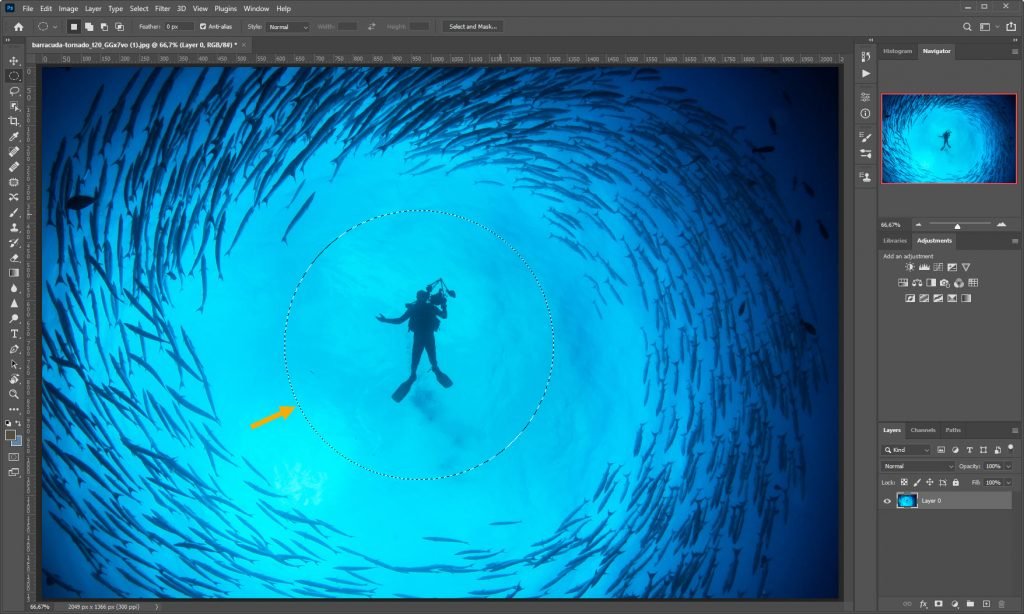
Task: Create a new layer group folder
Action: tap(970, 604)
